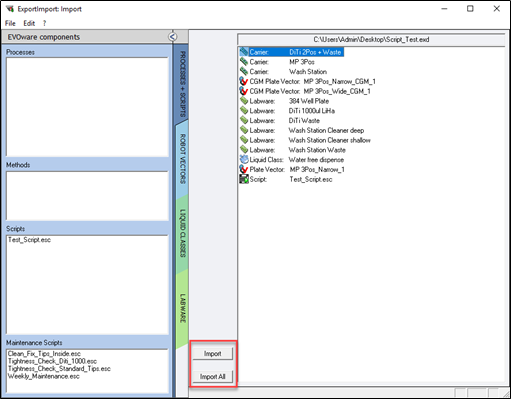Click the Carrier icon beside MP 3Pos
This screenshot has height=399, width=511.
[244, 62]
